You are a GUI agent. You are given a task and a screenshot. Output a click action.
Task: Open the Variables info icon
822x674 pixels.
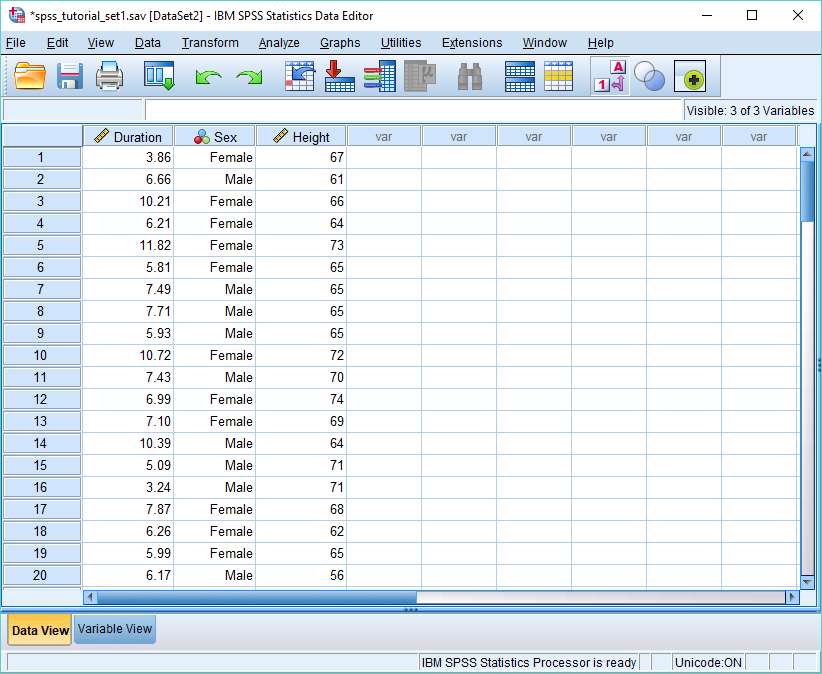pyautogui.click(x=380, y=77)
